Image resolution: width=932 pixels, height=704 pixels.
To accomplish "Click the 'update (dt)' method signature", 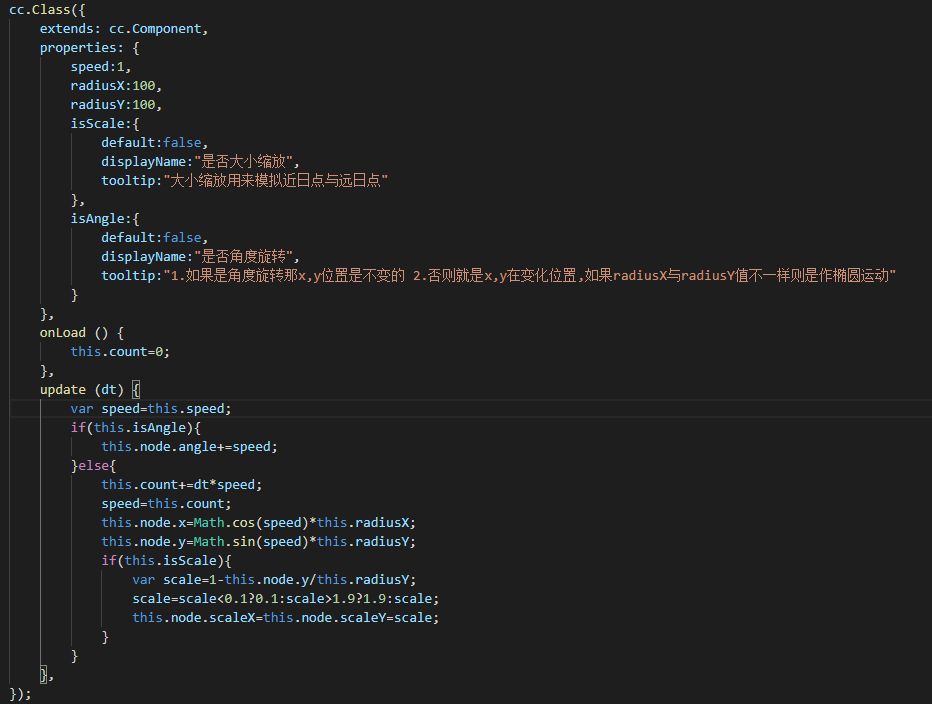I will pos(84,389).
